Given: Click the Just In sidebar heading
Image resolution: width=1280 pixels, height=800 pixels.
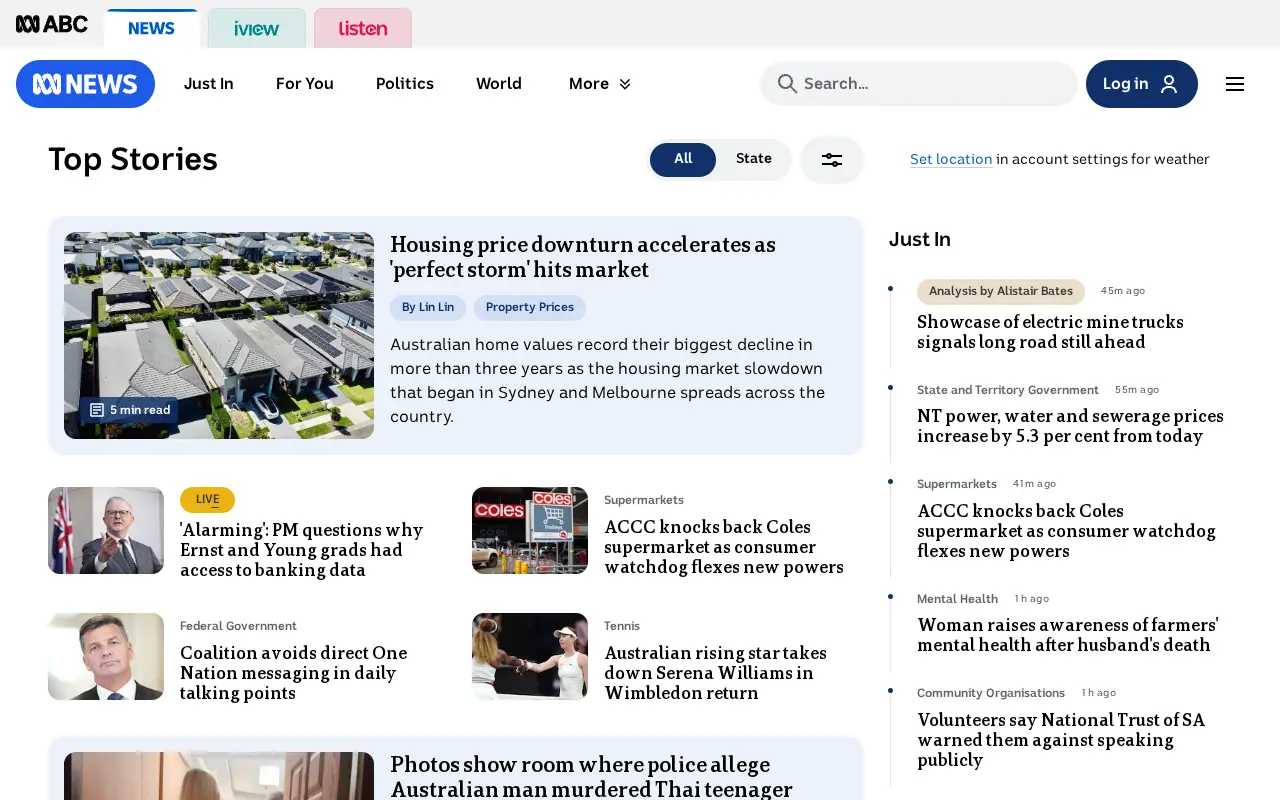Looking at the screenshot, I should click(920, 240).
